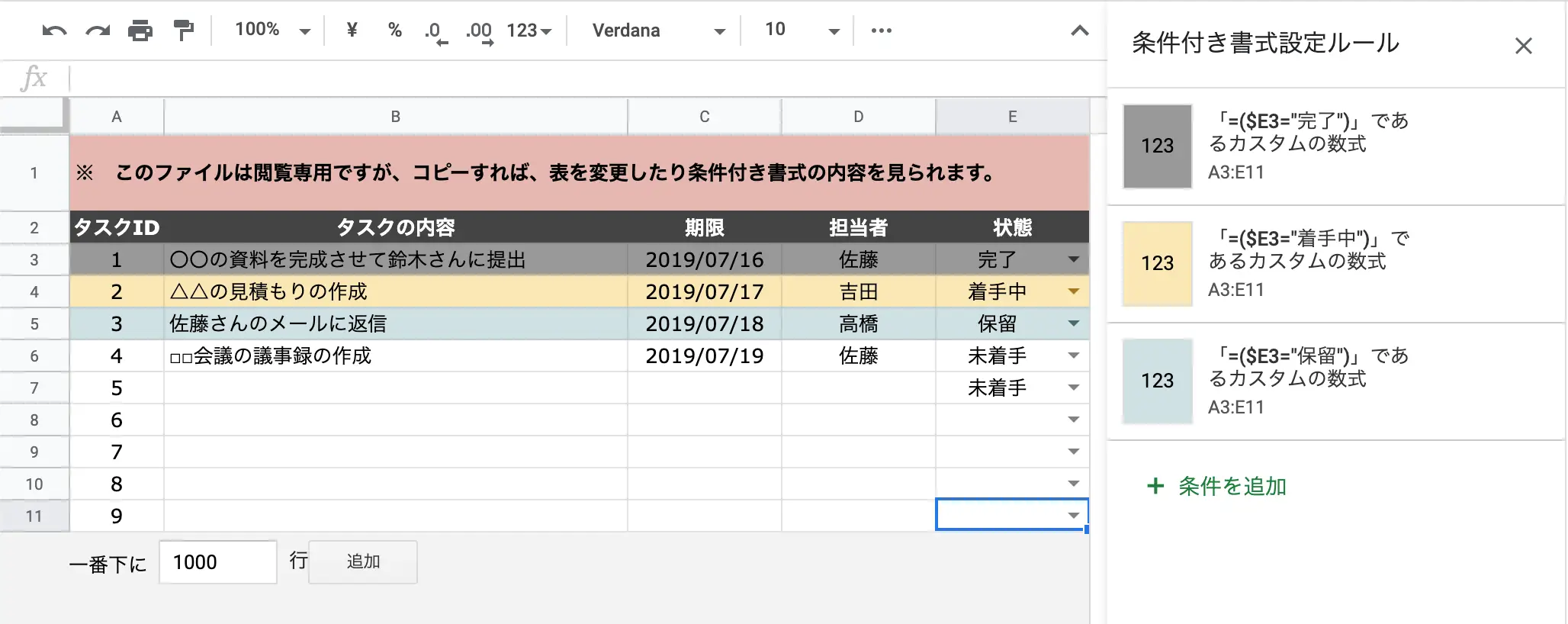Open the Verdana font dropdown
This screenshot has width=1568, height=624.
(x=658, y=31)
